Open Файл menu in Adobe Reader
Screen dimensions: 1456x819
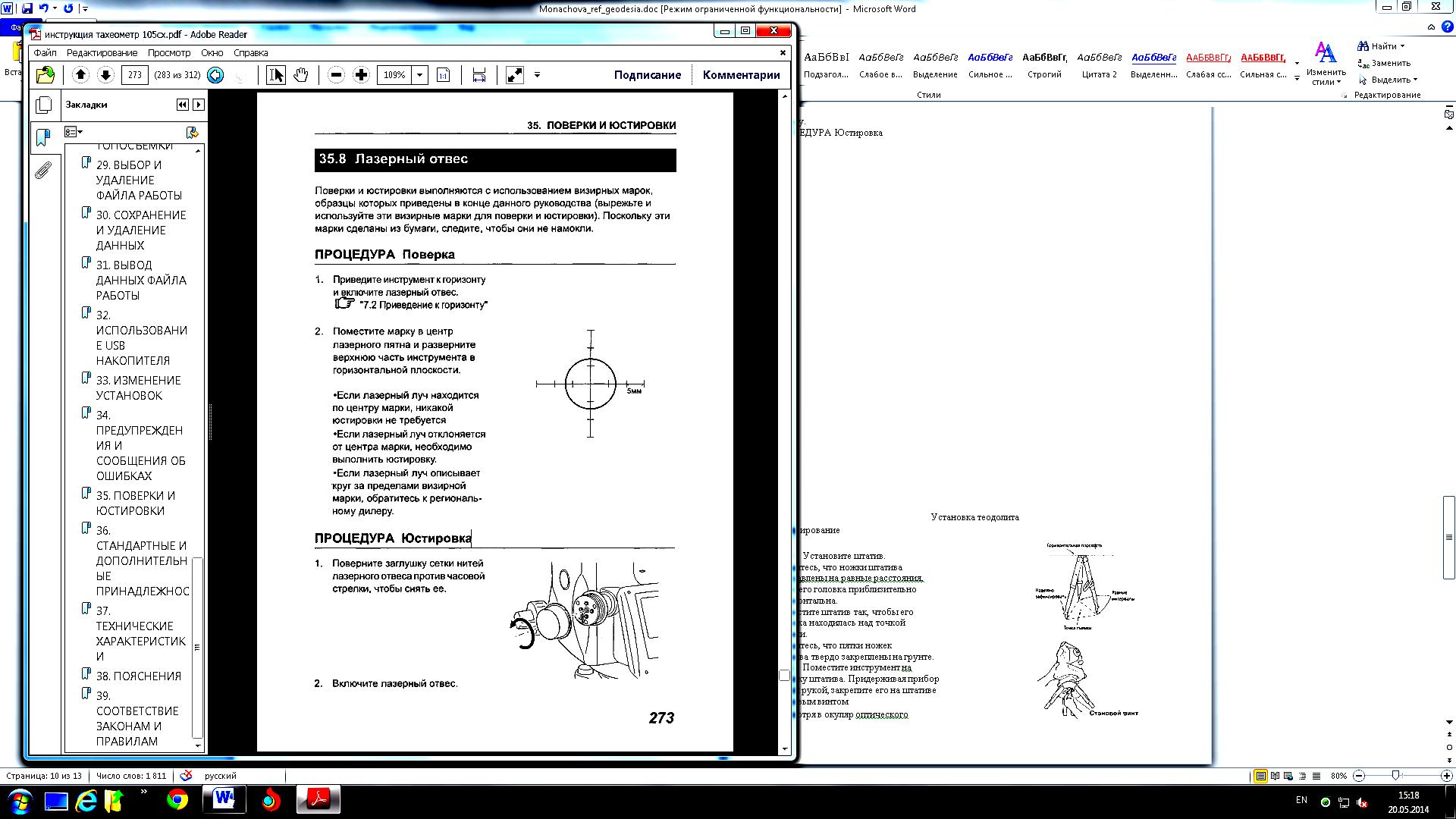click(x=45, y=53)
